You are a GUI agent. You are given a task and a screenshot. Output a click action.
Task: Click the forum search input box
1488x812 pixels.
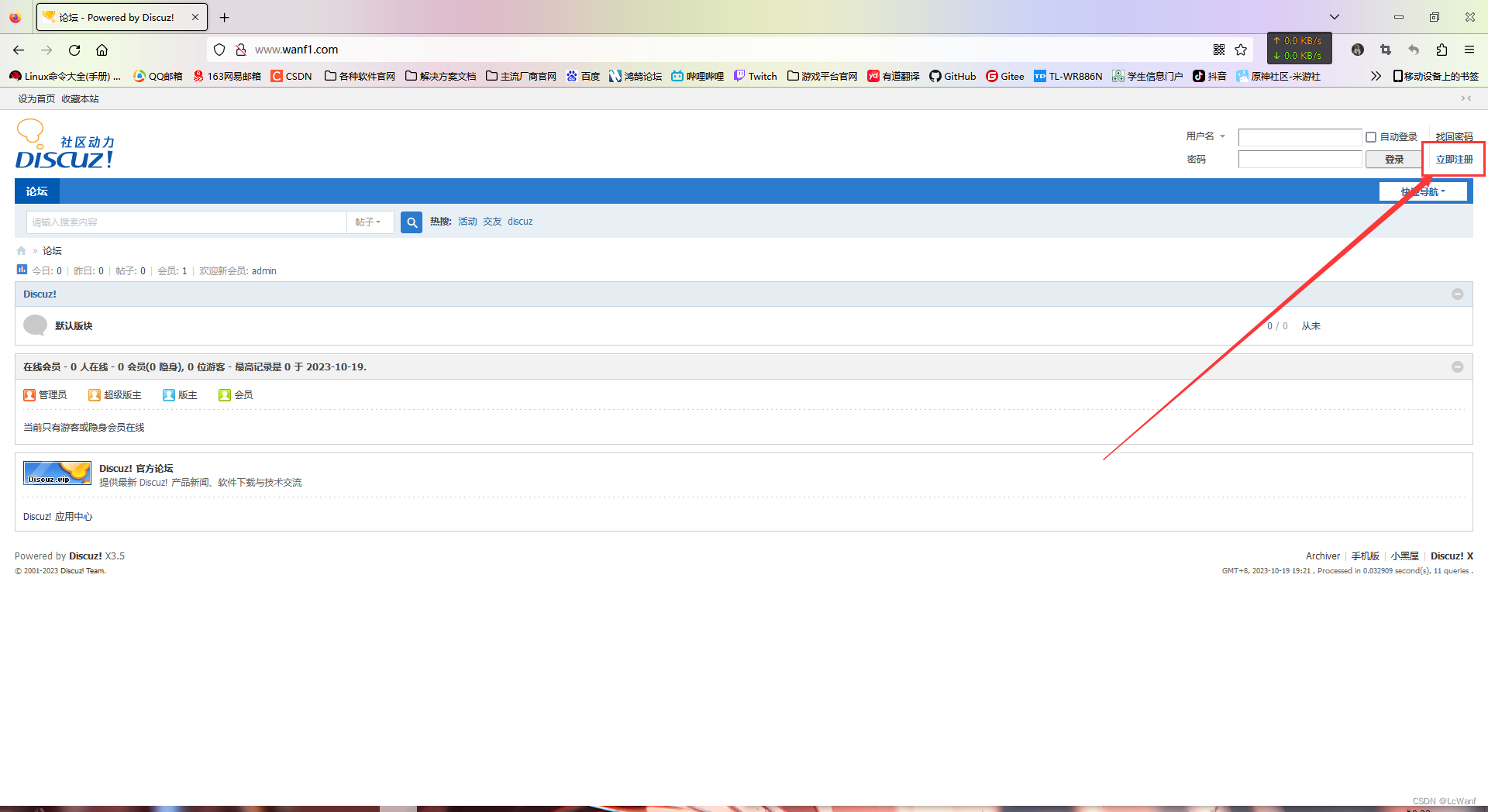(x=186, y=222)
